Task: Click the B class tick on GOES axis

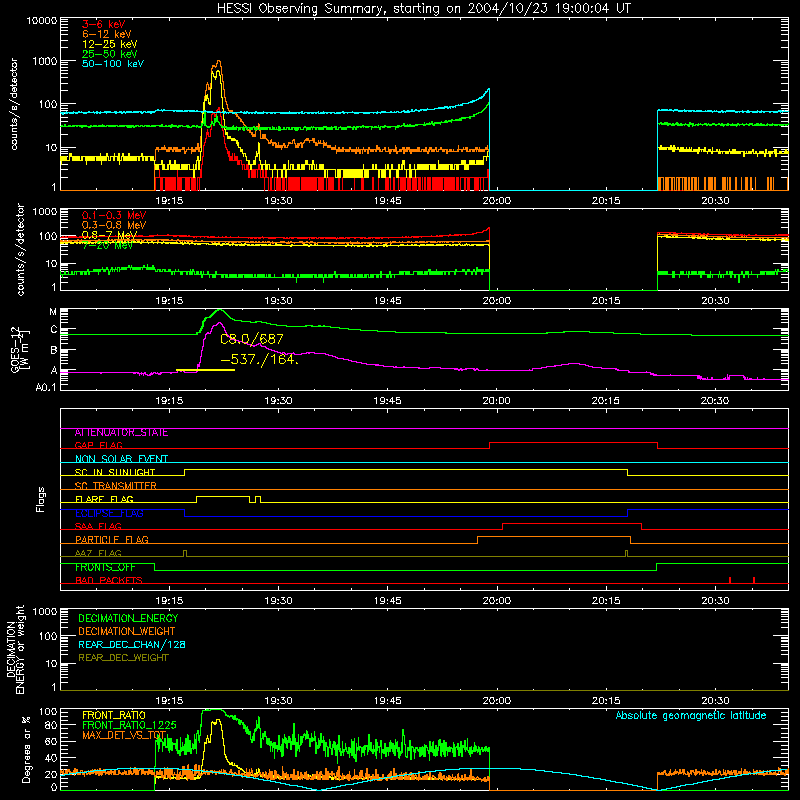Action: click(54, 351)
